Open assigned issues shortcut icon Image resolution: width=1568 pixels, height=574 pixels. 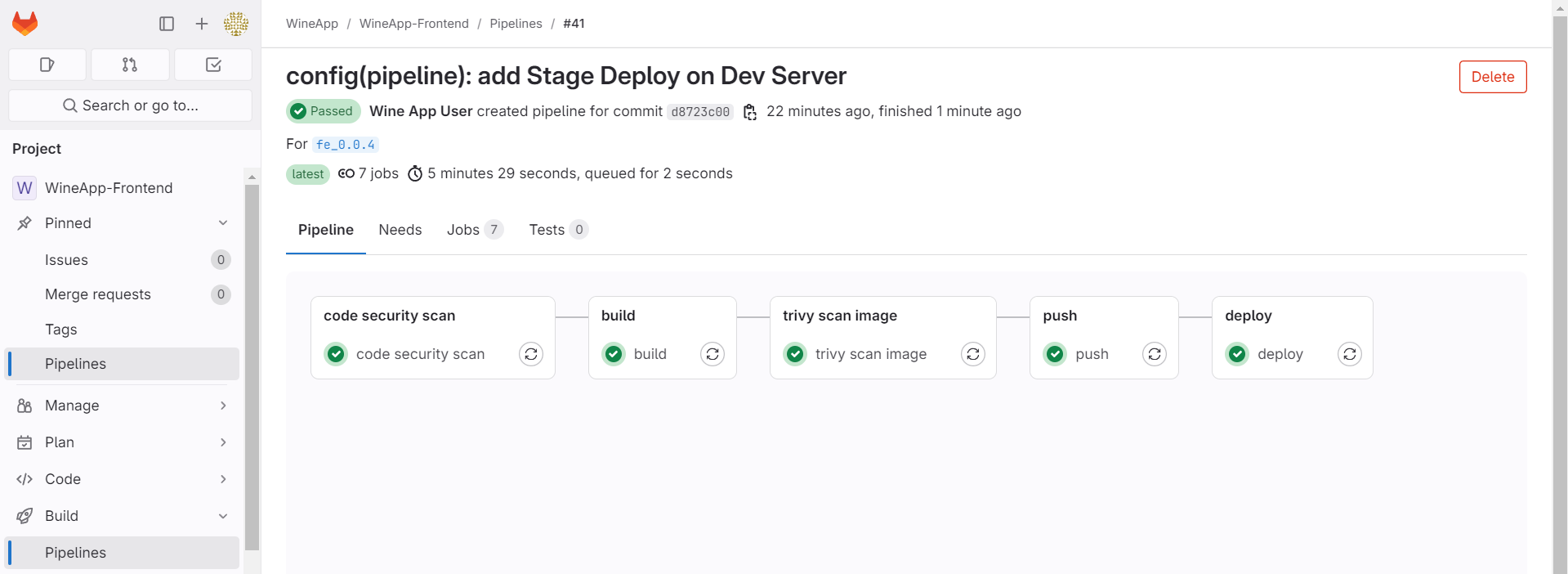47,65
